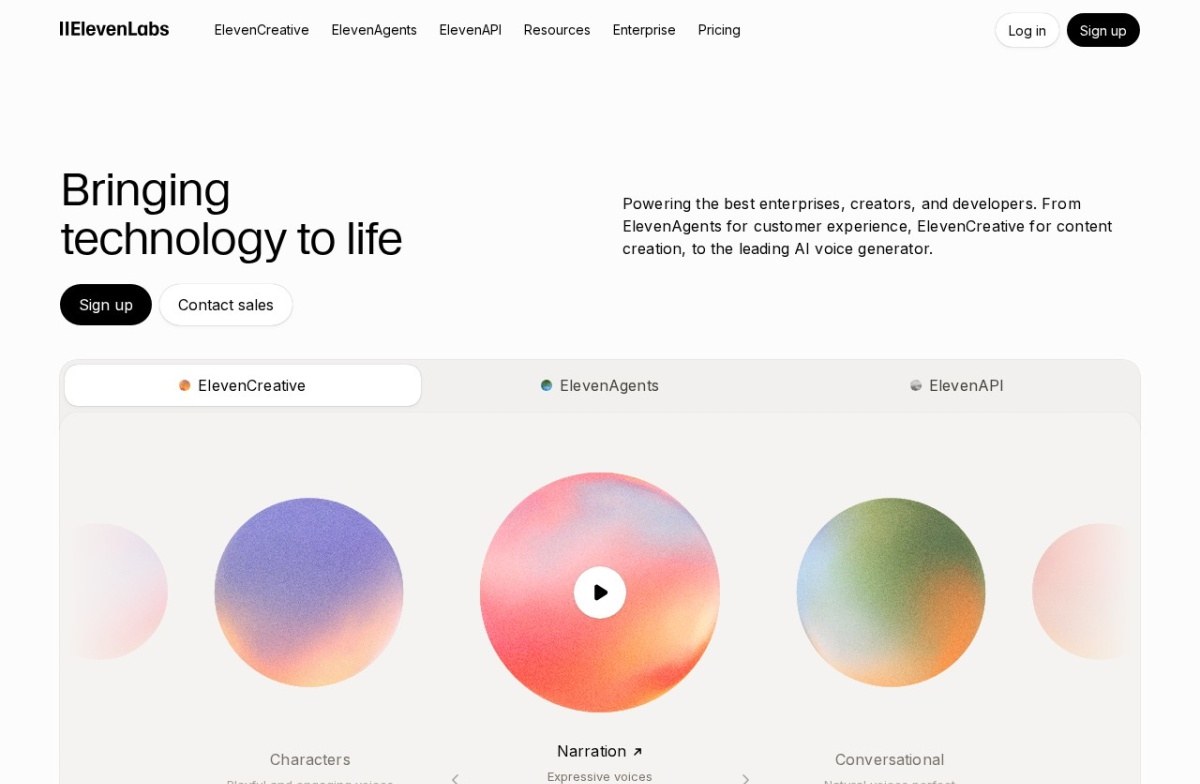Open the Narration link with arrow
Image resolution: width=1200 pixels, height=784 pixels.
pos(600,751)
